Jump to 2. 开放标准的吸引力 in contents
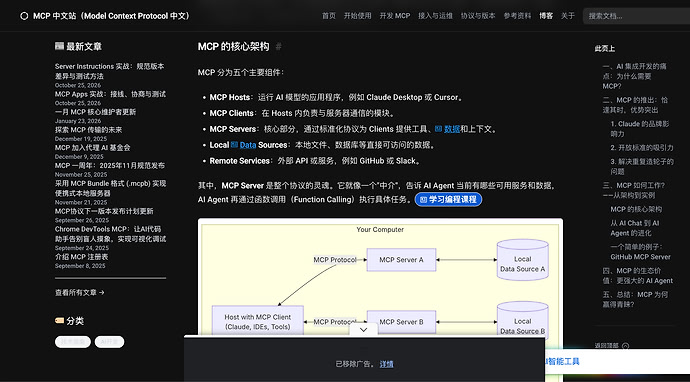 pos(642,147)
